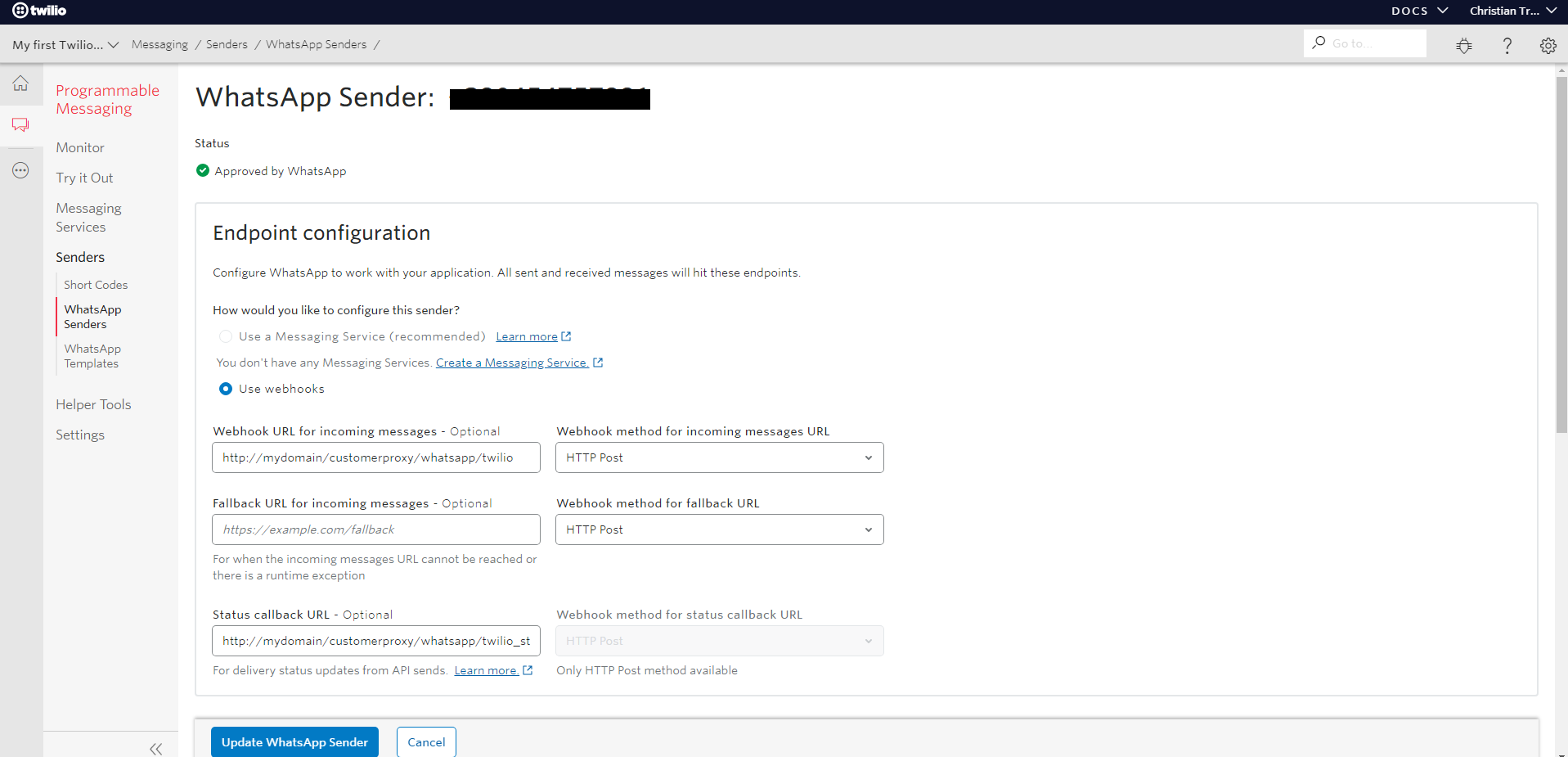This screenshot has height=757, width=1568.
Task: Click the Approved by WhatsApp status text
Action: (x=281, y=171)
